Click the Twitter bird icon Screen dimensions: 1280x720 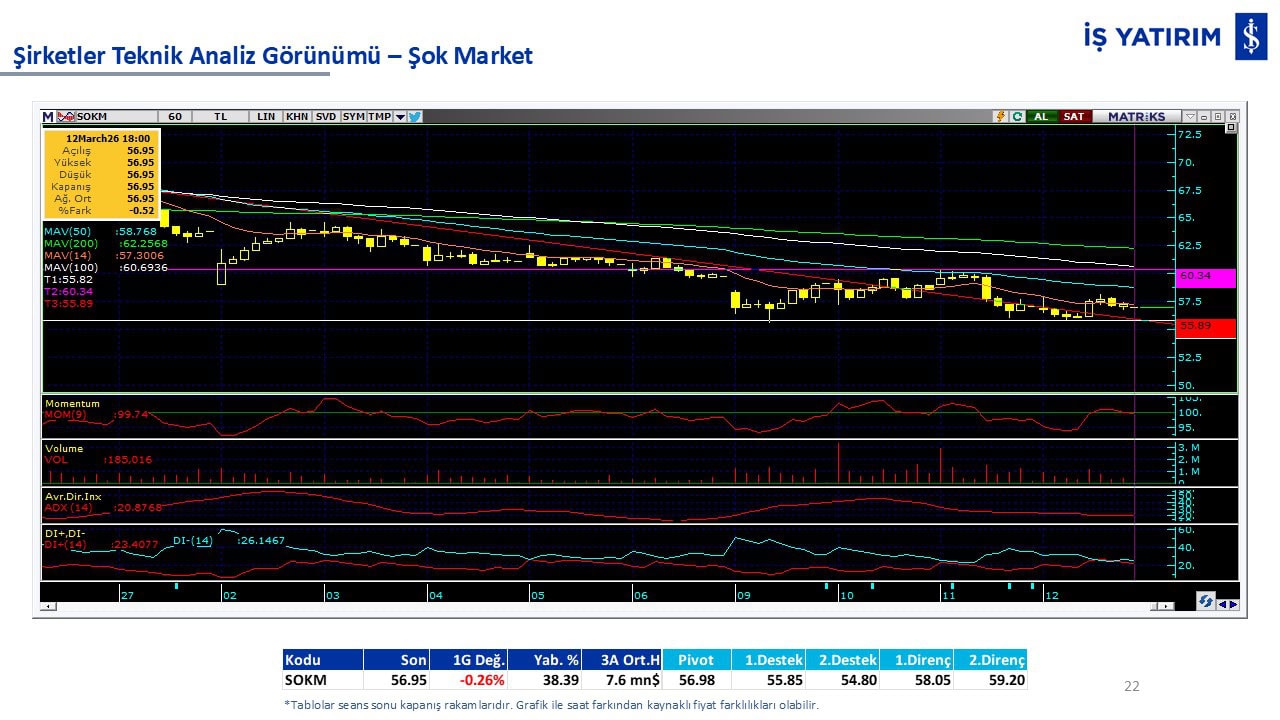(415, 116)
